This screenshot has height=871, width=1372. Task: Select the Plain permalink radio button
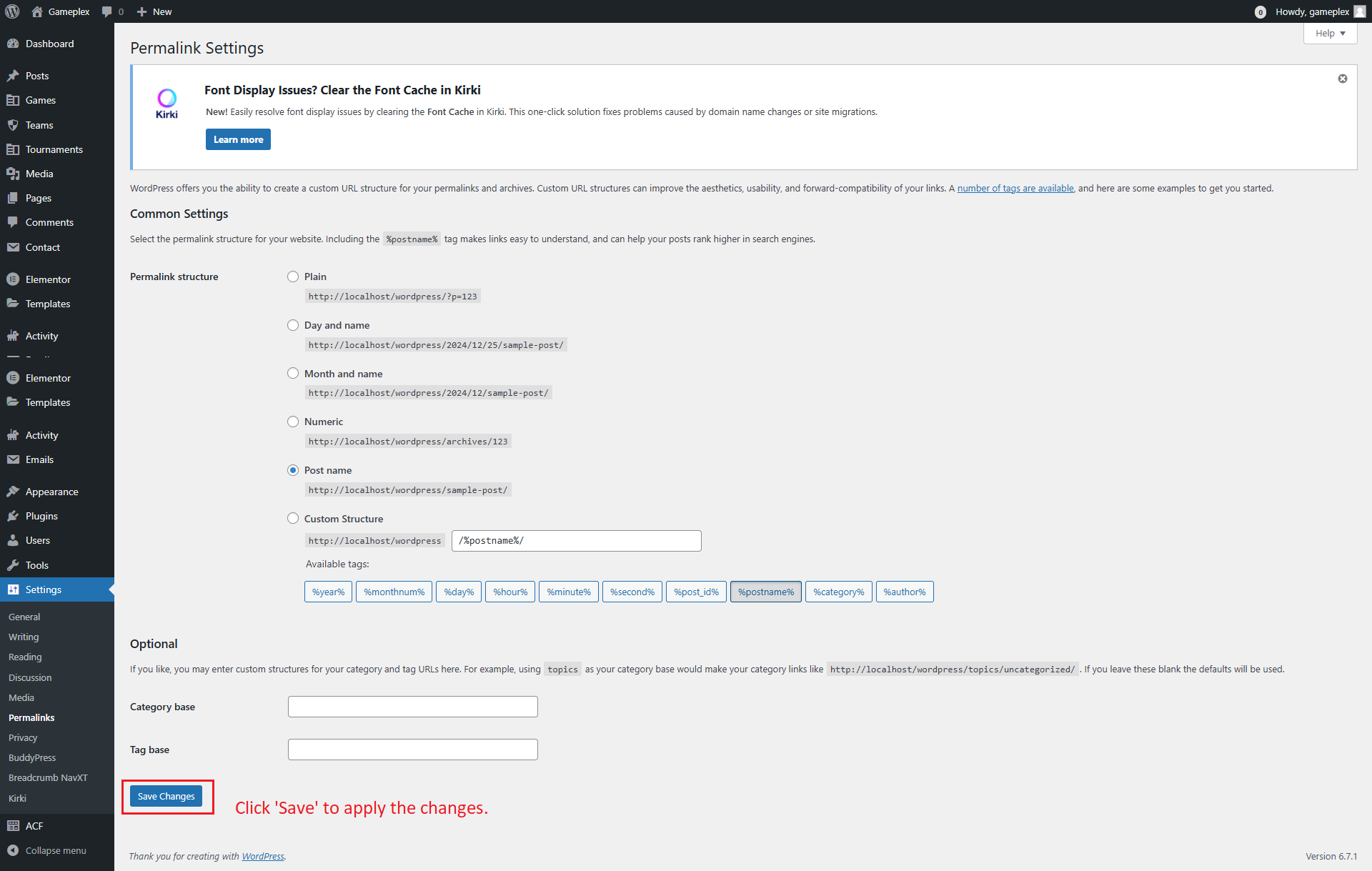pos(293,277)
